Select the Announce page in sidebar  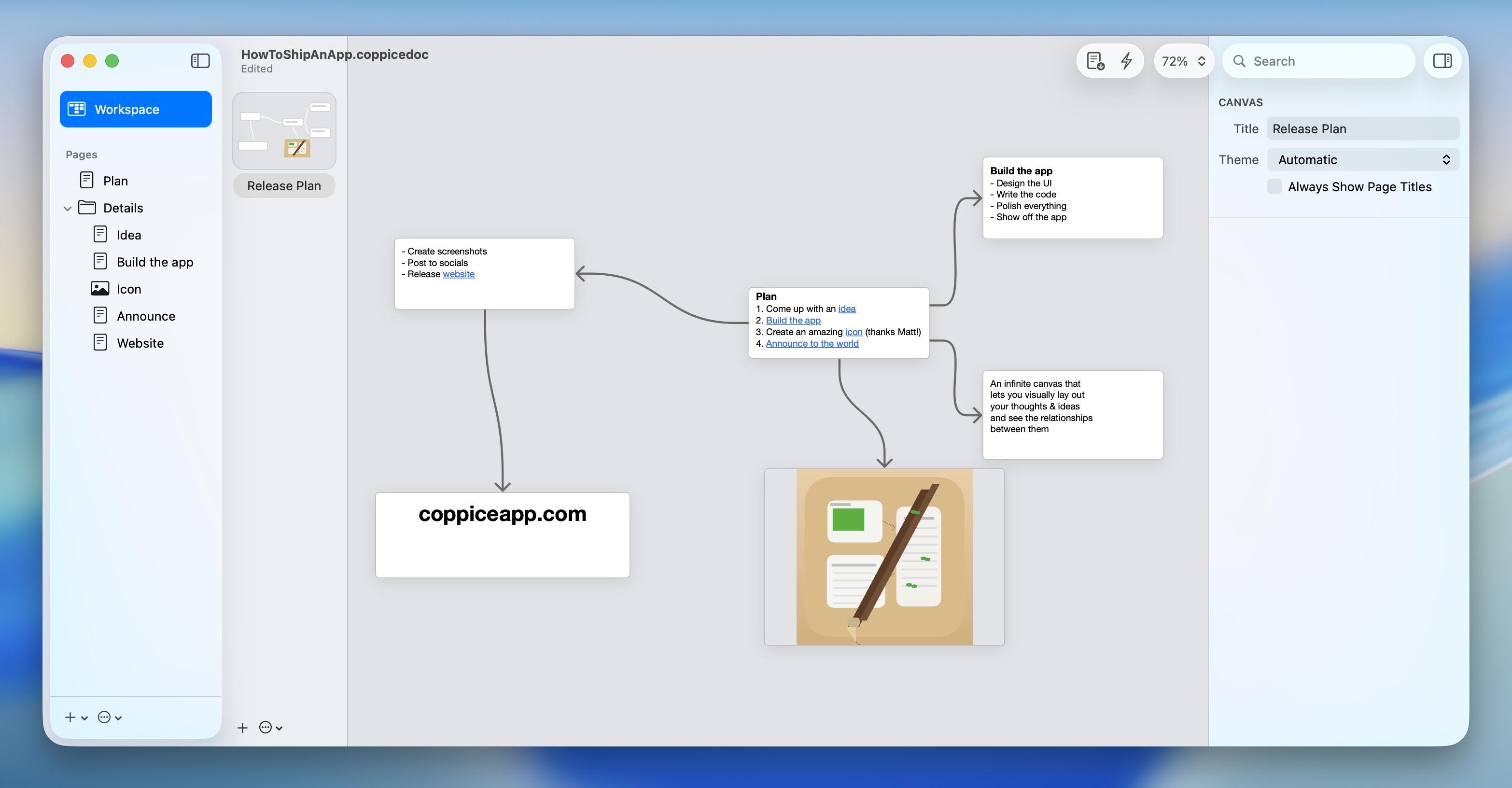146,316
